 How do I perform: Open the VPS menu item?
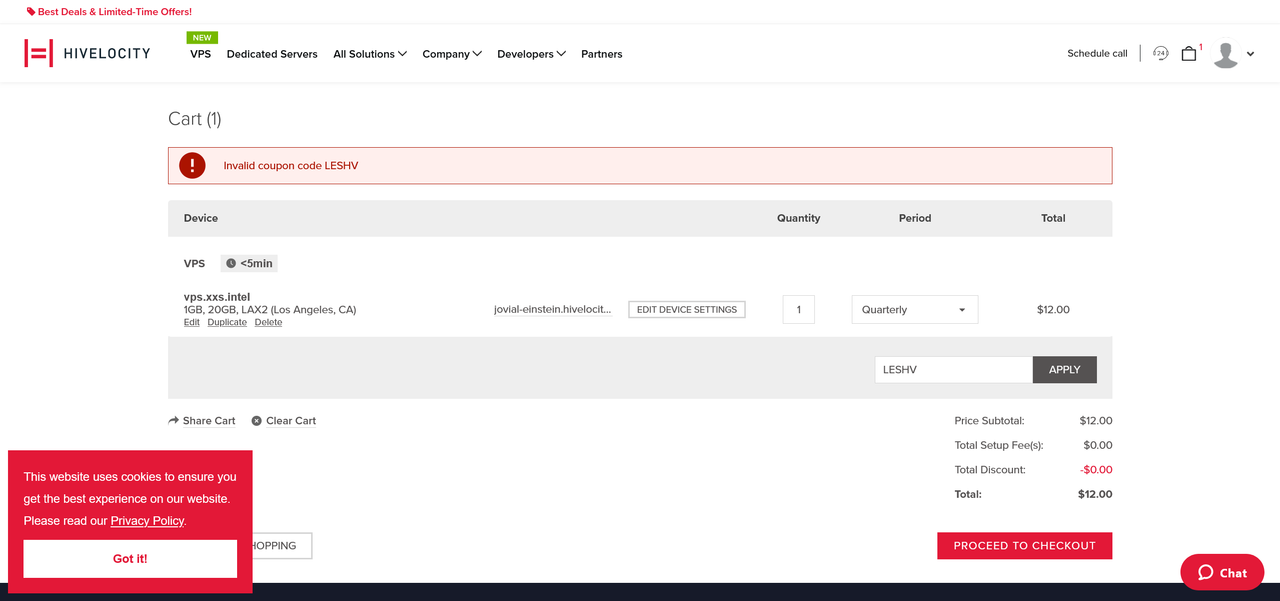click(x=201, y=54)
